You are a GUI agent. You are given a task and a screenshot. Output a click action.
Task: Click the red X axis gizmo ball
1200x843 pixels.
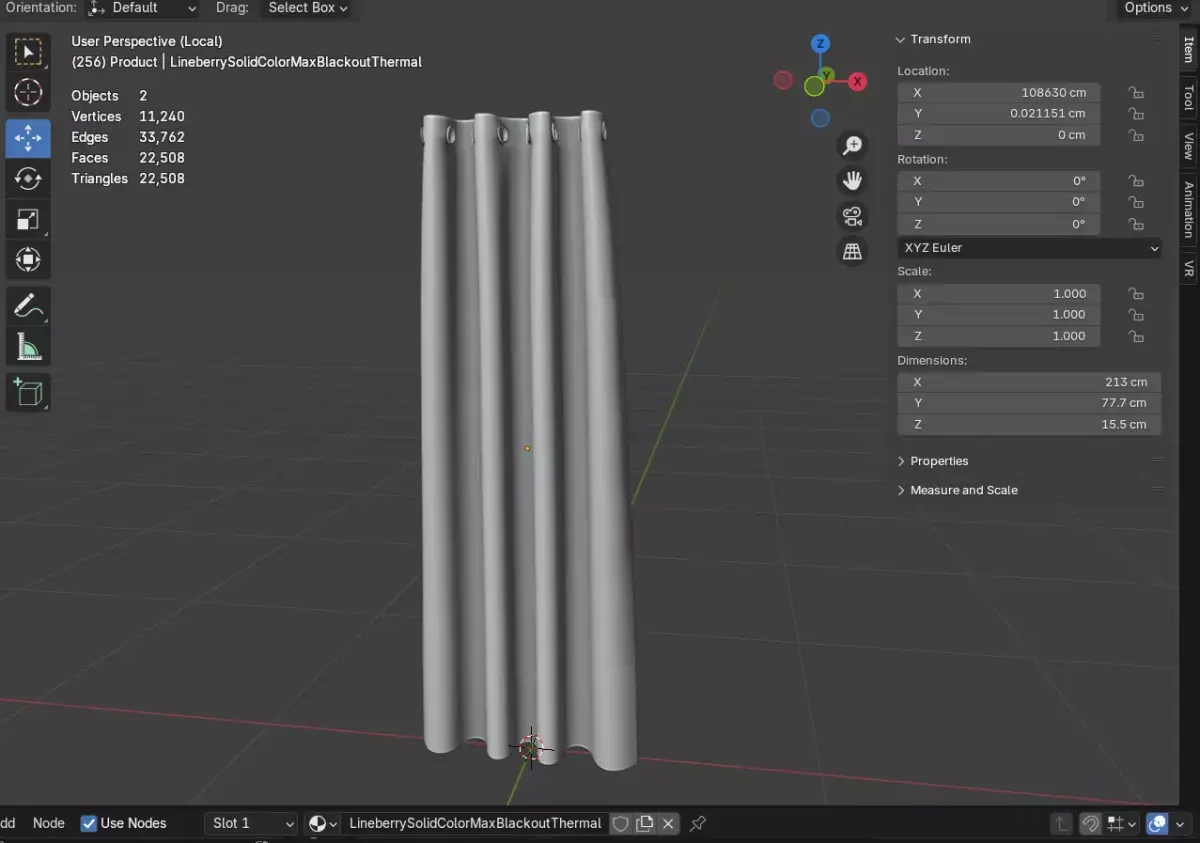pos(857,82)
